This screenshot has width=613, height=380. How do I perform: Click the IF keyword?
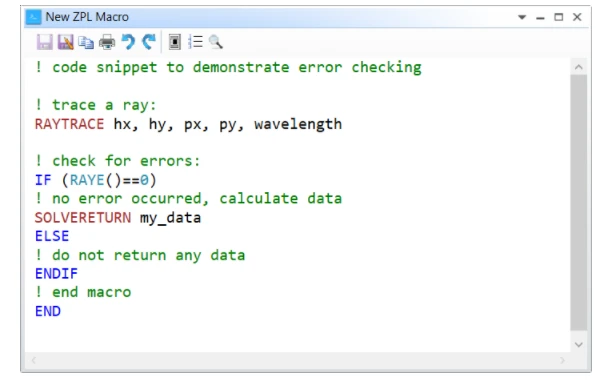pos(43,180)
